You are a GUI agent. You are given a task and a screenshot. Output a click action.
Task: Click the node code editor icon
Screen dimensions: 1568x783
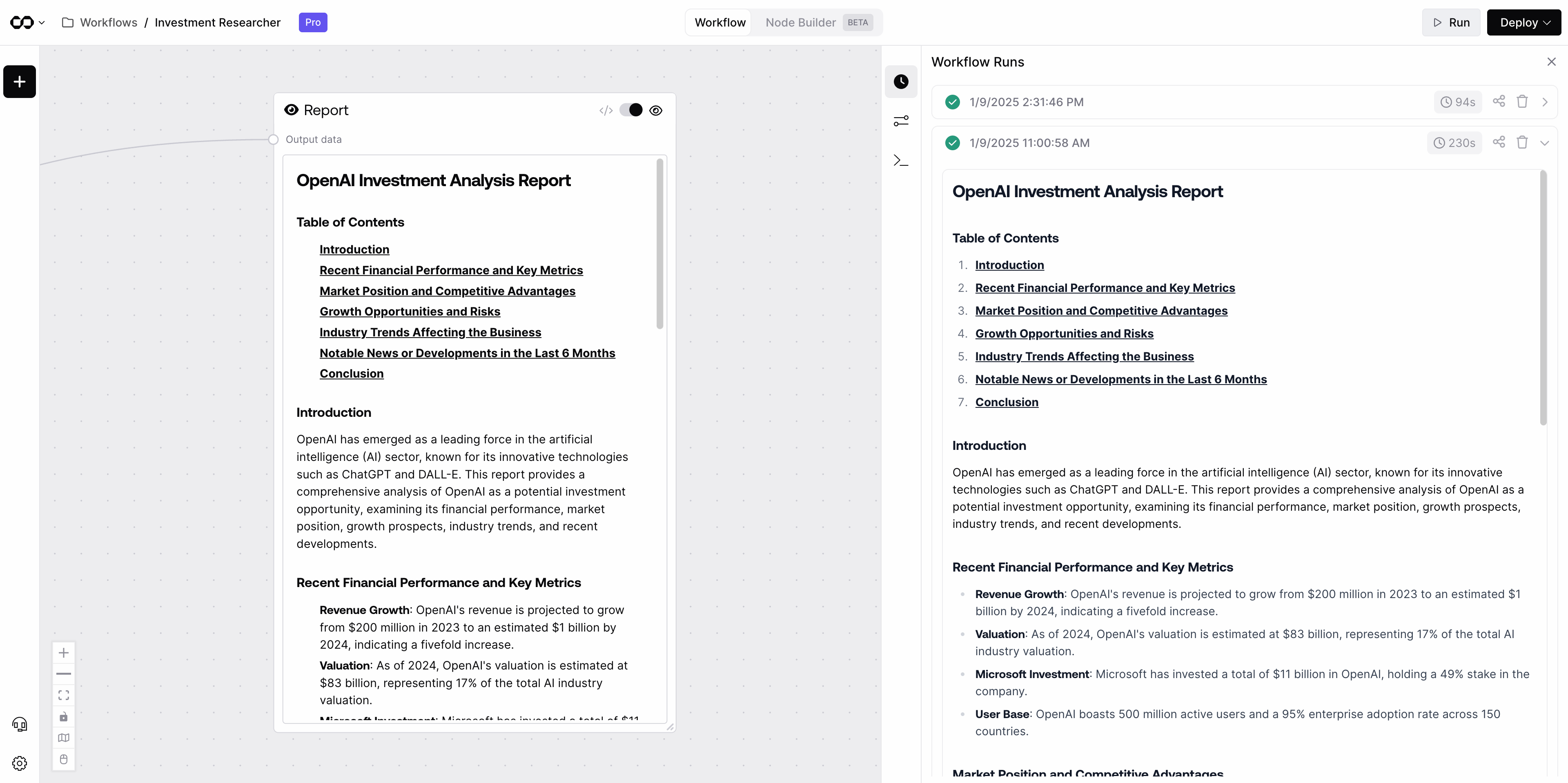click(605, 110)
